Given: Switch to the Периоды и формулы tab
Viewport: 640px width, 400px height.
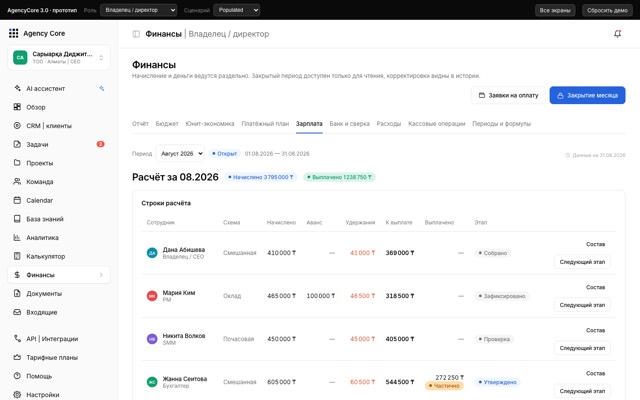Looking at the screenshot, I should pyautogui.click(x=502, y=124).
